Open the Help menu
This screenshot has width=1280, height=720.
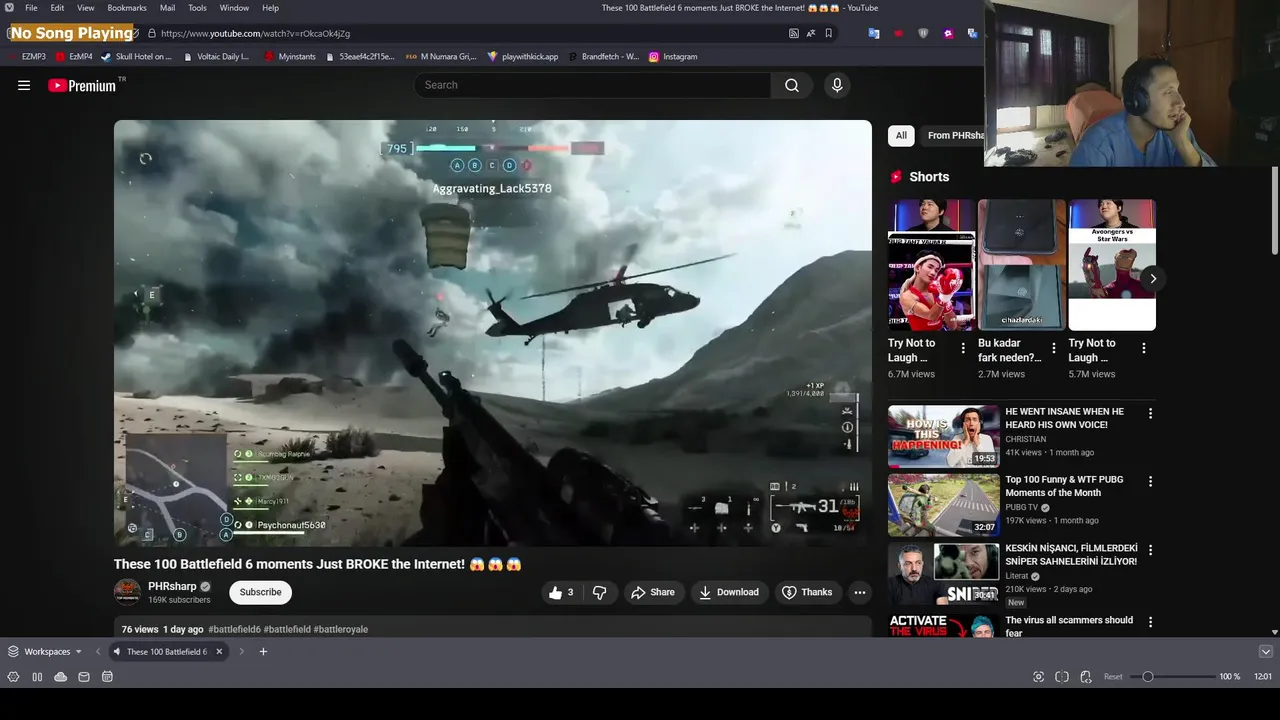pos(270,8)
